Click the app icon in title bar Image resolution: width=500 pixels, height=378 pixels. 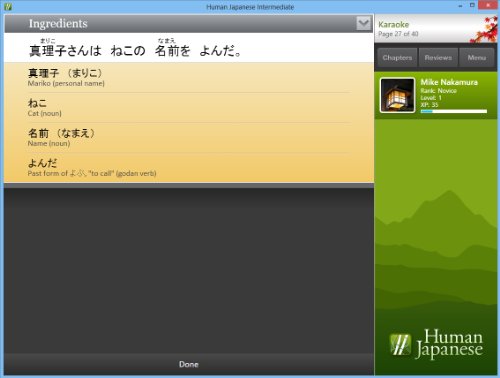8,7
